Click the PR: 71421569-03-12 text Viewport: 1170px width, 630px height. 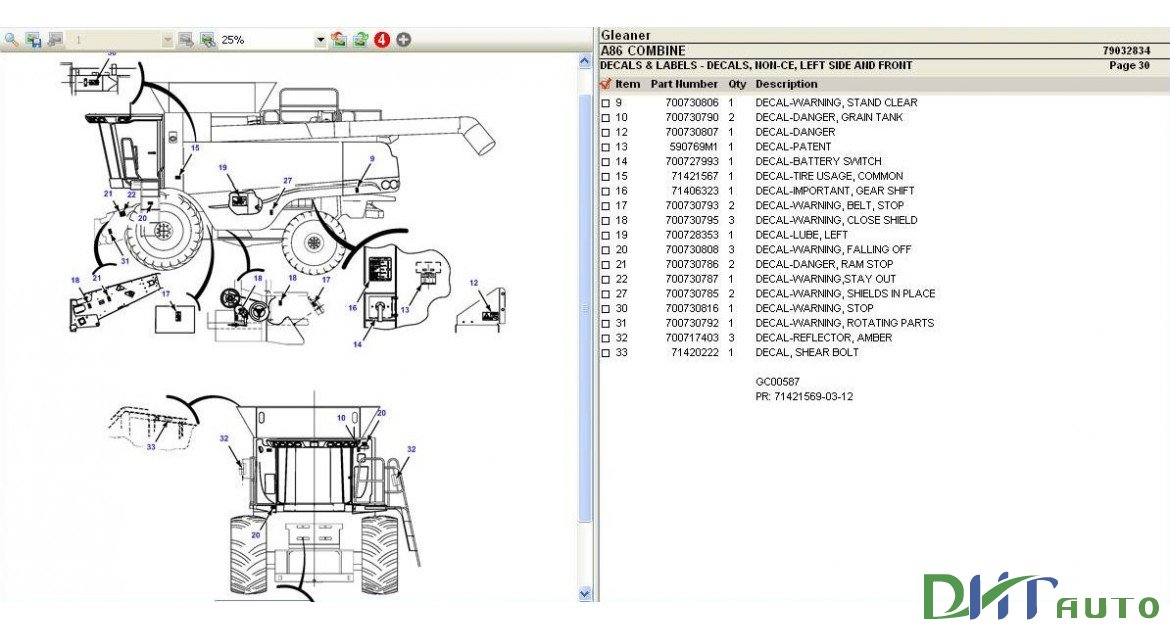(804, 396)
